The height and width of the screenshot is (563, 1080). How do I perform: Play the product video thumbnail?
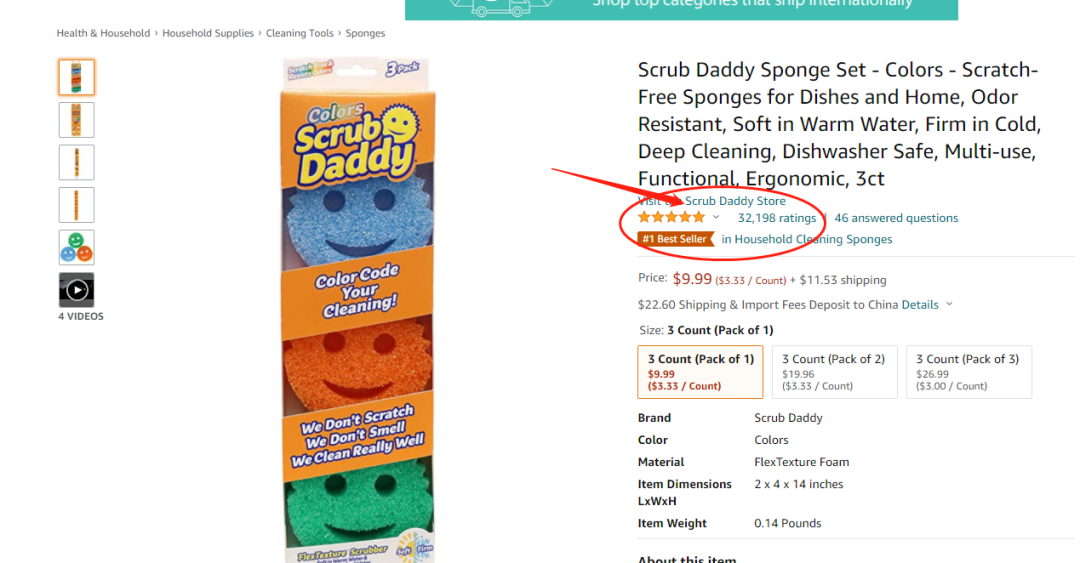tap(76, 290)
